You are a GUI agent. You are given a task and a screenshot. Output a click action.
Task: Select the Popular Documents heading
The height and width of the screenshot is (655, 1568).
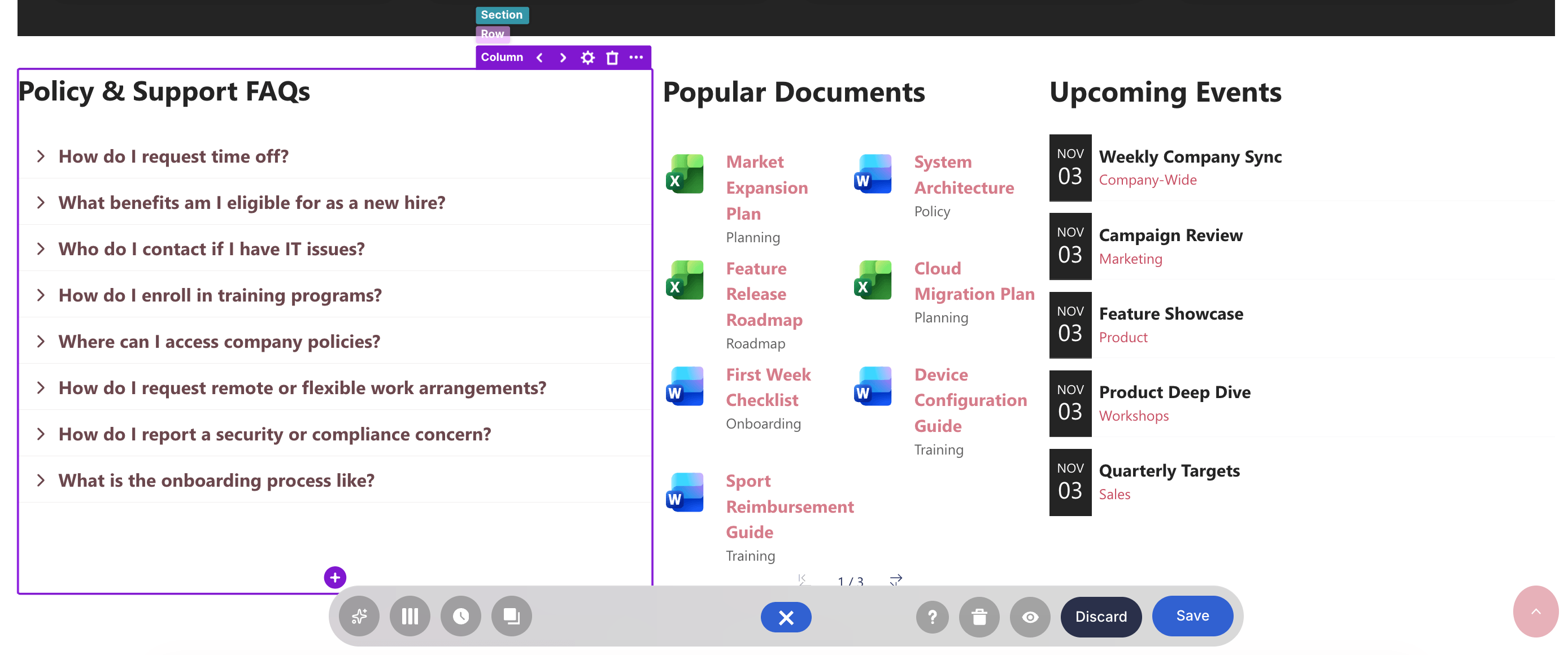tap(794, 92)
